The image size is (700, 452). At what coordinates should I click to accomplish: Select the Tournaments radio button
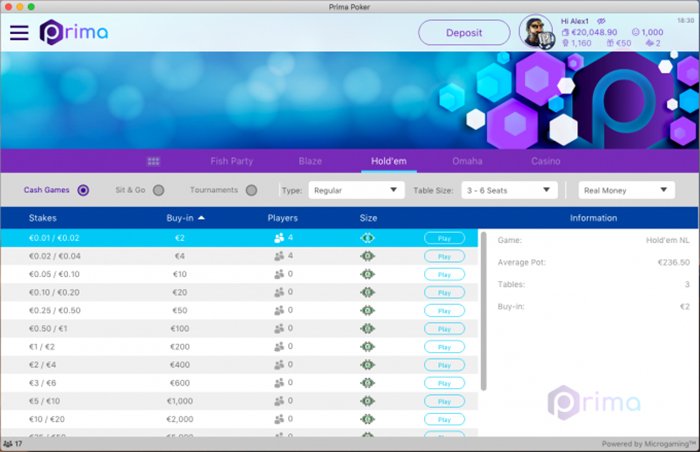click(x=251, y=190)
